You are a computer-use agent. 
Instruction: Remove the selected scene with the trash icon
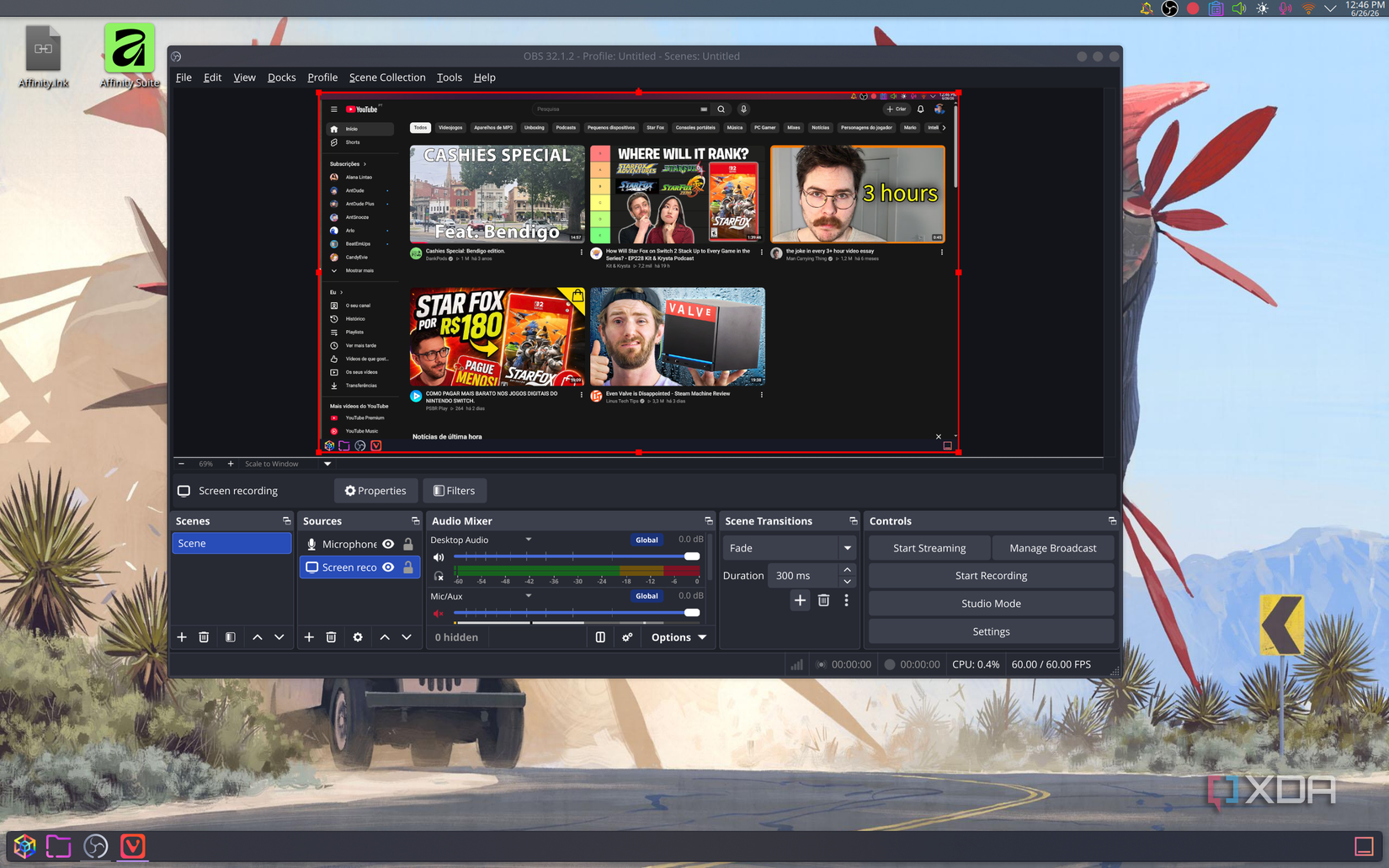click(x=204, y=637)
